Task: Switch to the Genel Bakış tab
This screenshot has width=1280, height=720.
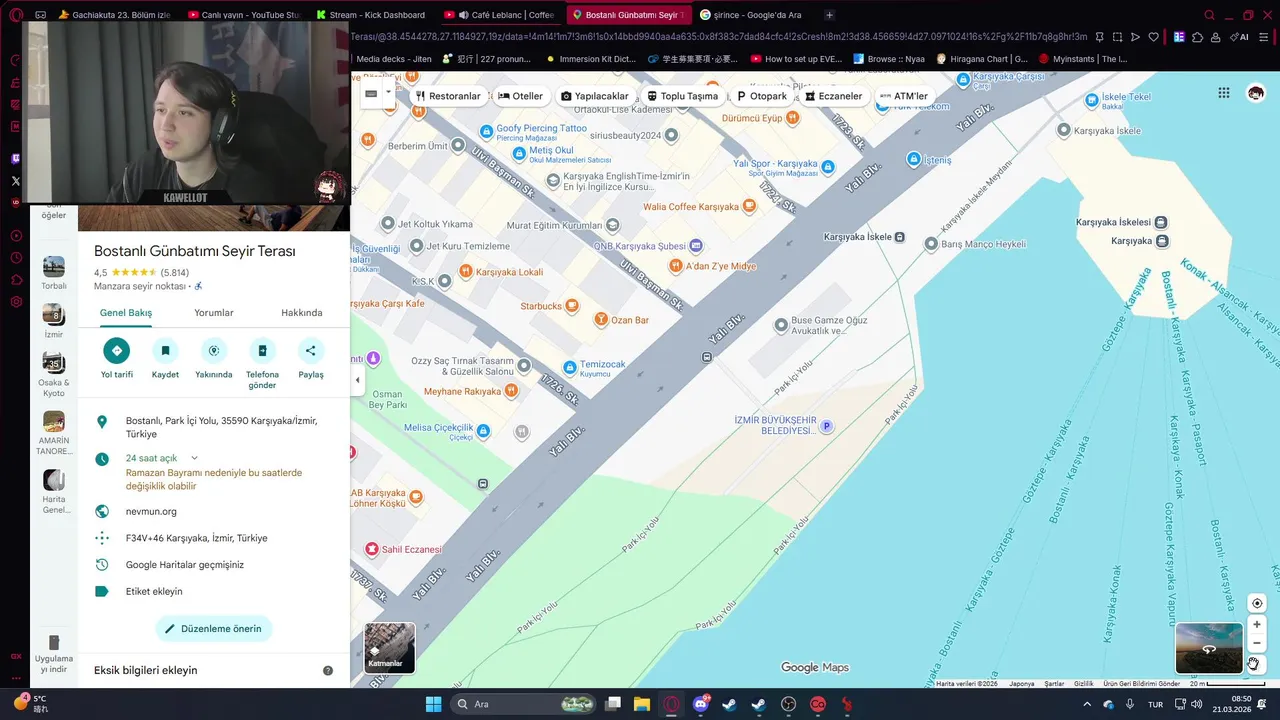Action: tap(126, 313)
